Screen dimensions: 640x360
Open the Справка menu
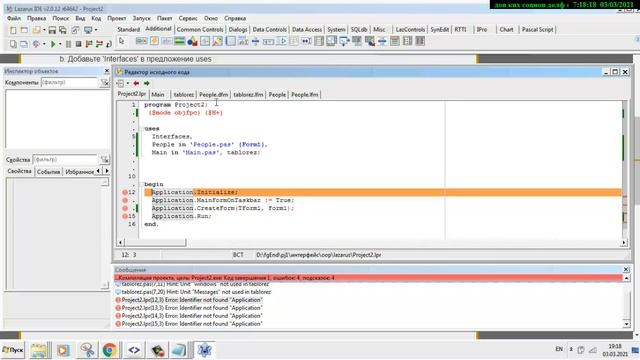pos(235,18)
